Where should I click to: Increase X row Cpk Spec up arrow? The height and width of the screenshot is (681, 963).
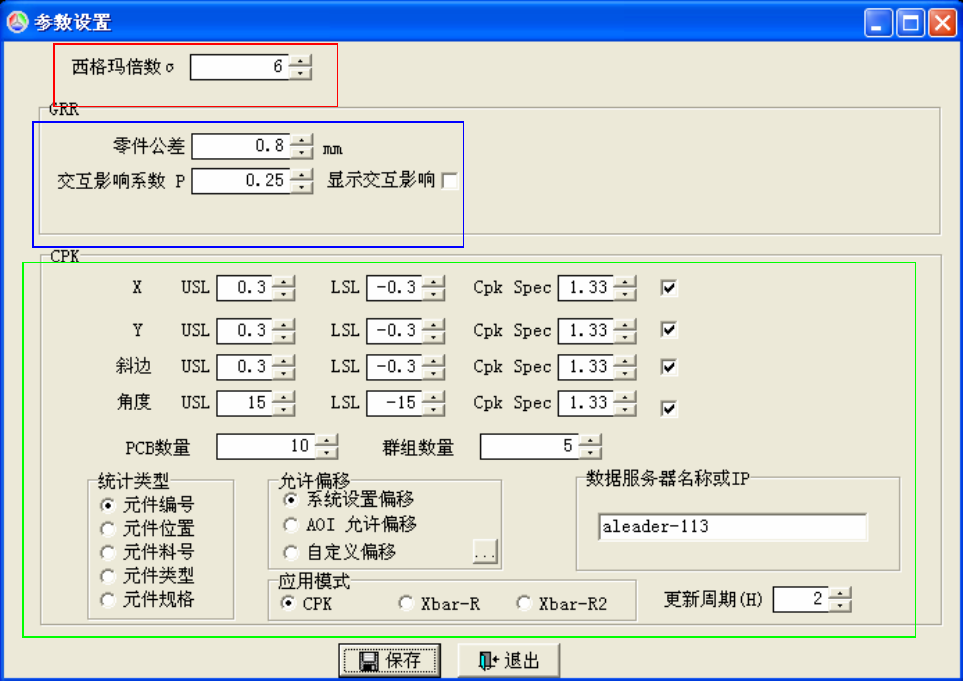[x=625, y=282]
